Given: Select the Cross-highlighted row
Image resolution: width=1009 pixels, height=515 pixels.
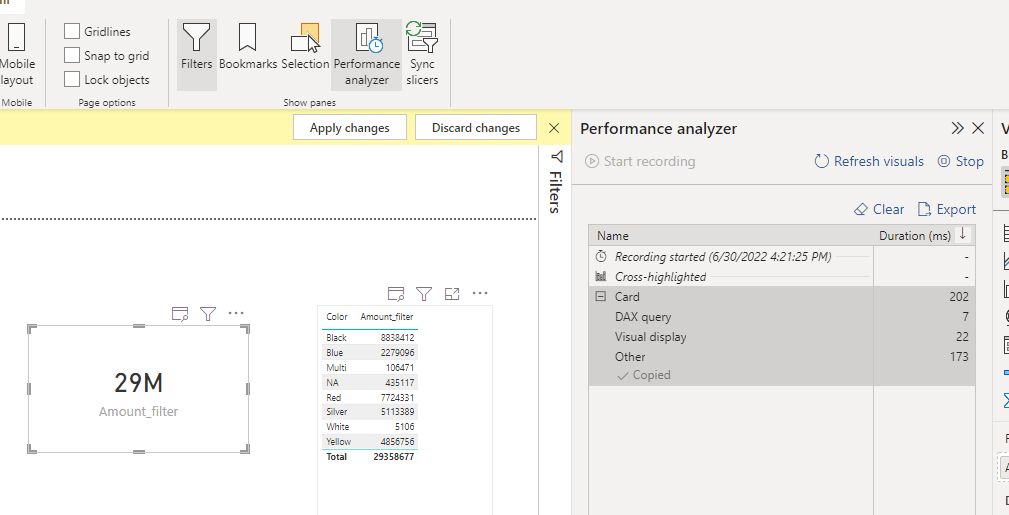Looking at the screenshot, I should 782,276.
